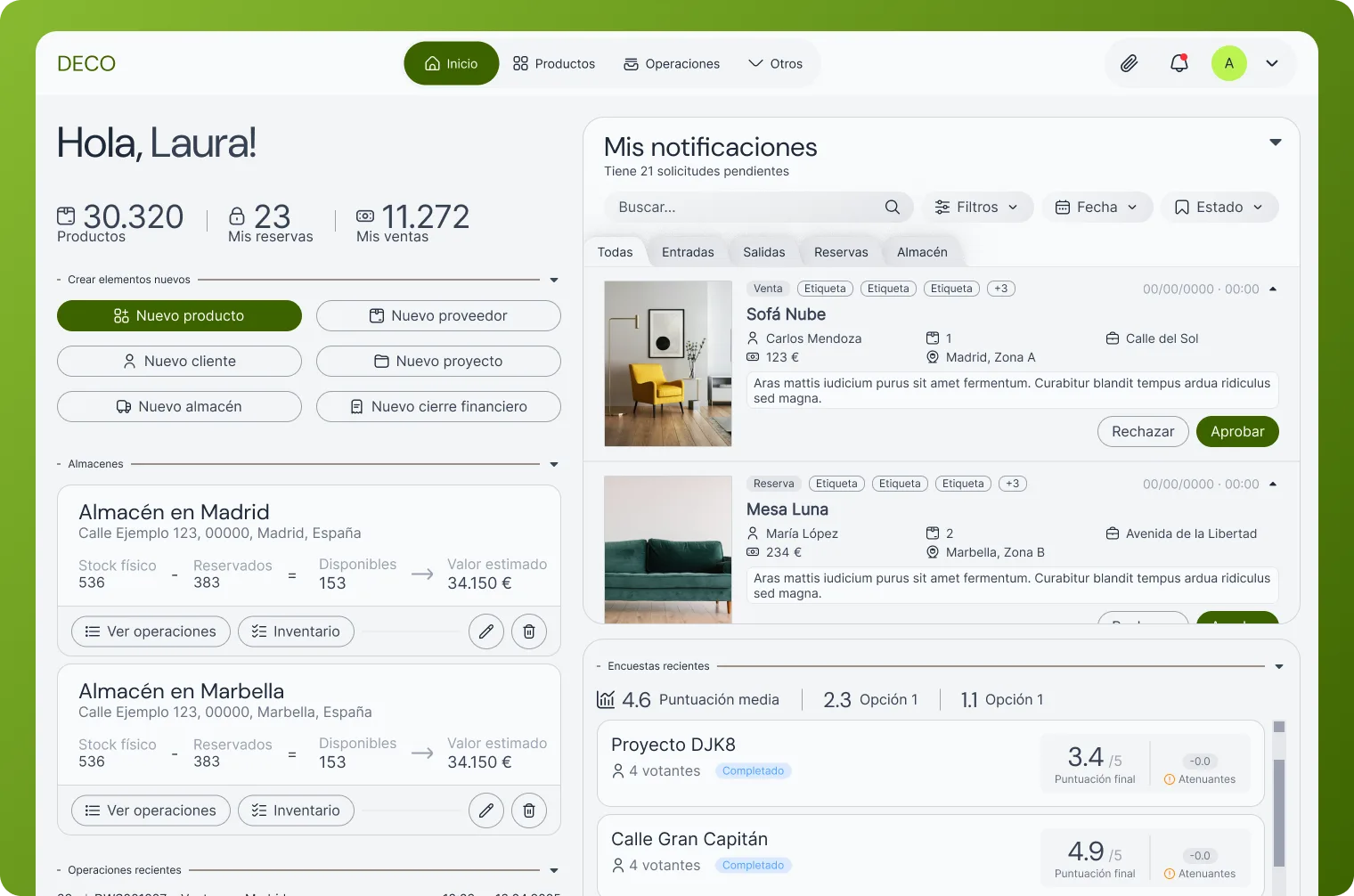Approve the Sofá Nube request
Viewport: 1354px width, 896px height.
pyautogui.click(x=1237, y=431)
